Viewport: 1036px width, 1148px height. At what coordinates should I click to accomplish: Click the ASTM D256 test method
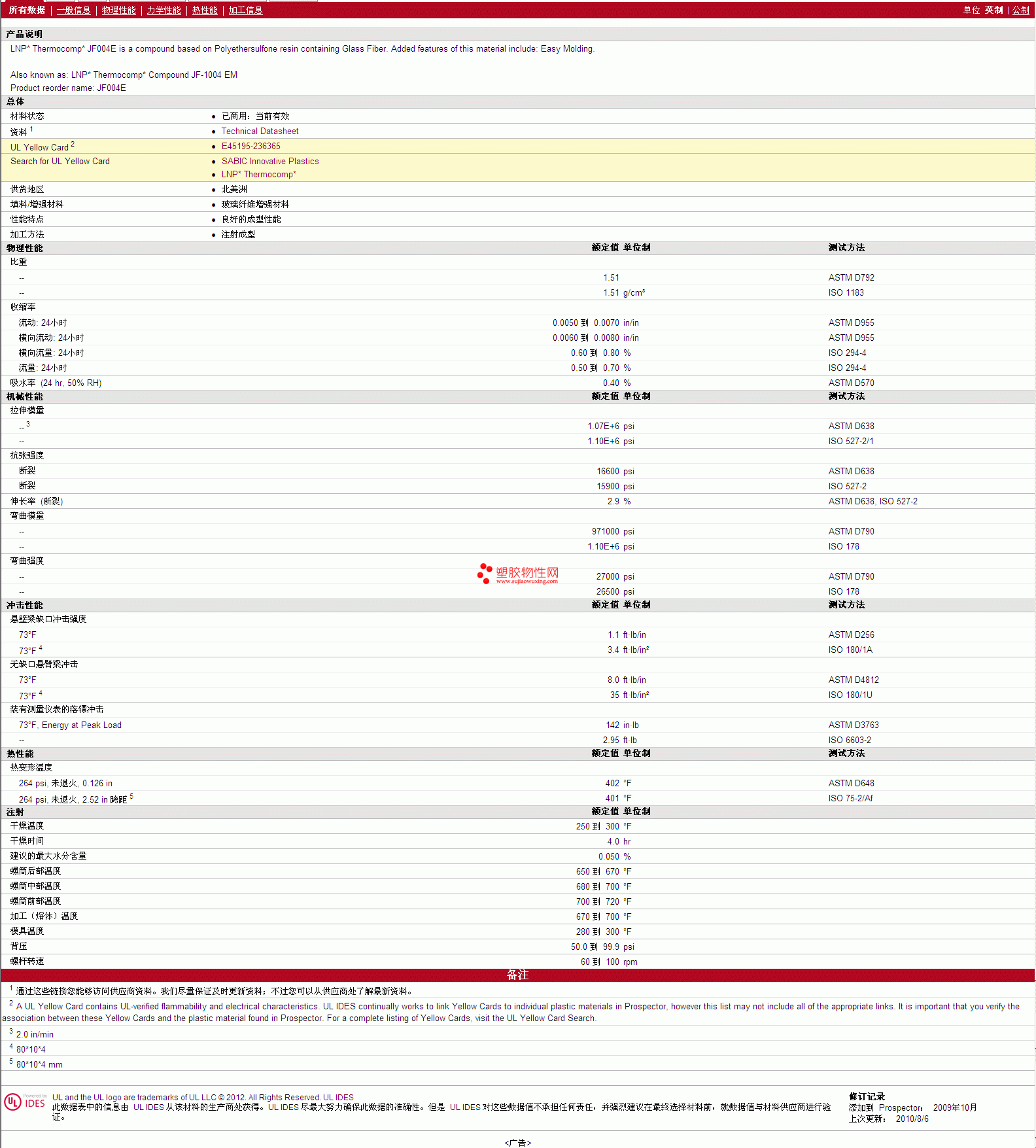851,635
